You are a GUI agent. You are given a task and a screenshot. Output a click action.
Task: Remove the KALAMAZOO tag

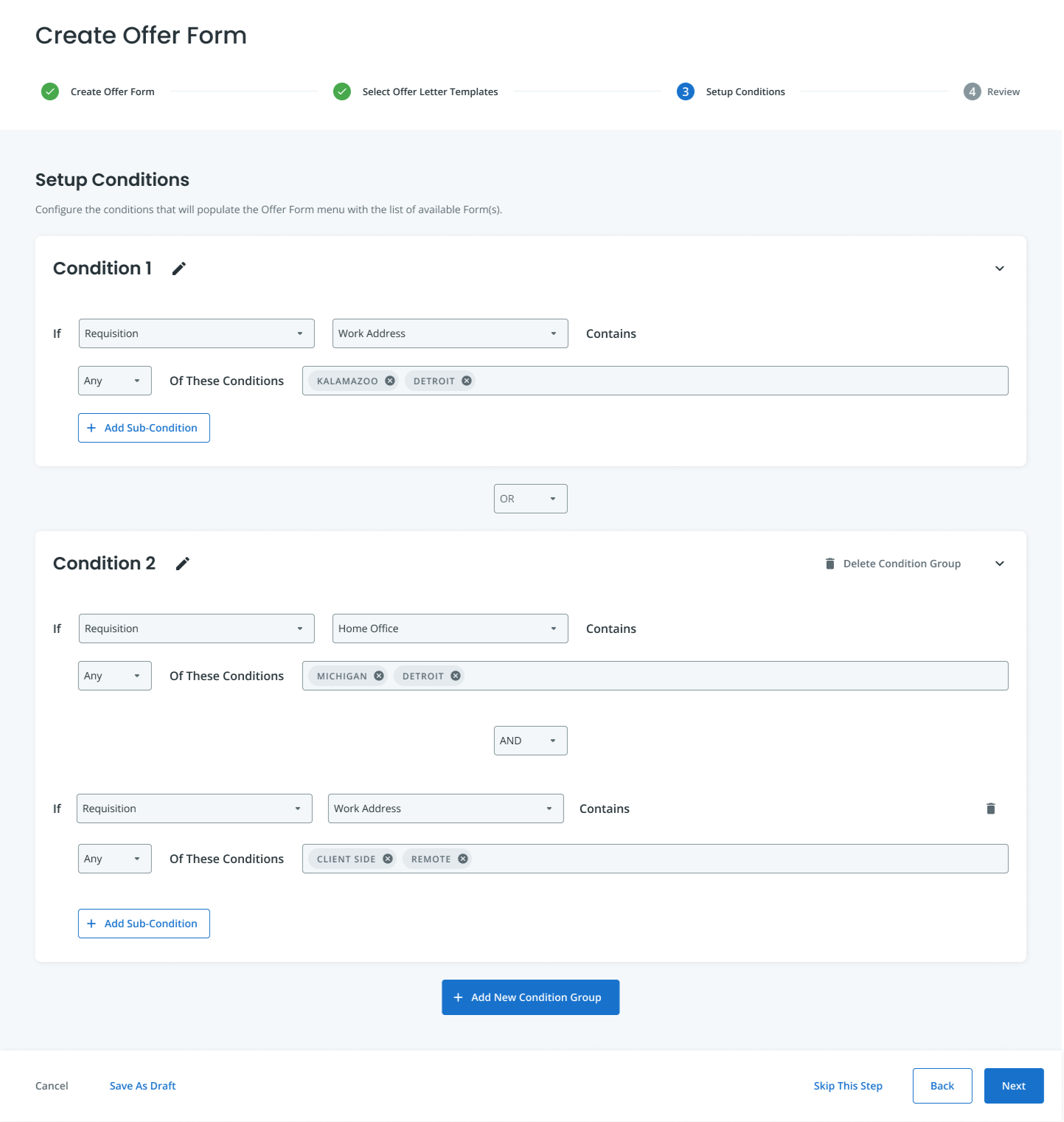(x=390, y=380)
